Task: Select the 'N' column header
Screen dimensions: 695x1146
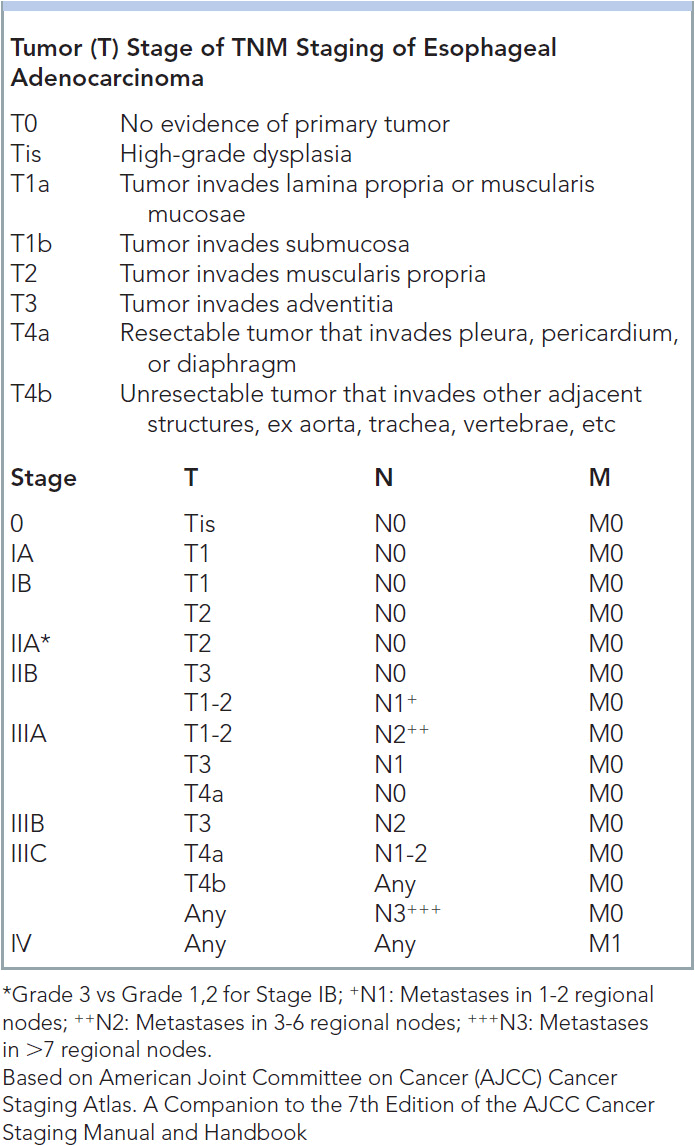Action: pyautogui.click(x=383, y=478)
